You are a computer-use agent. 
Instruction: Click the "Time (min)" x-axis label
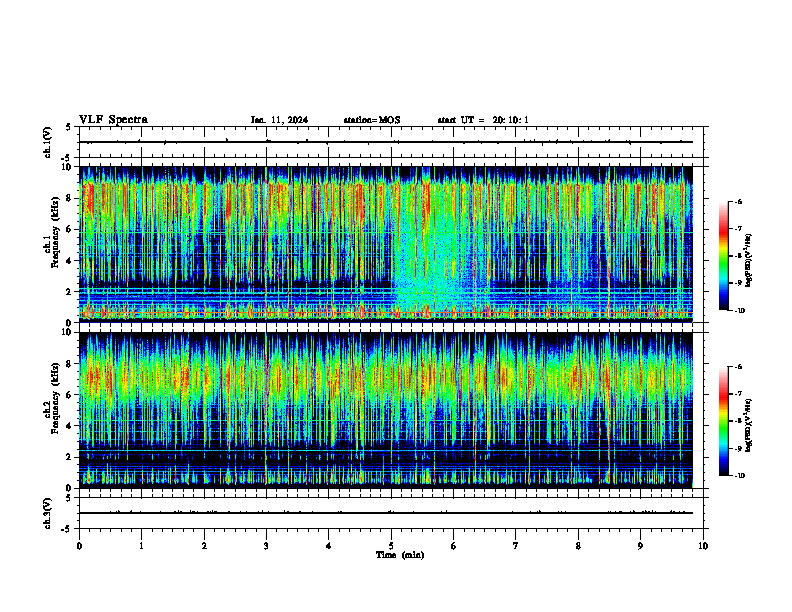pyautogui.click(x=400, y=555)
